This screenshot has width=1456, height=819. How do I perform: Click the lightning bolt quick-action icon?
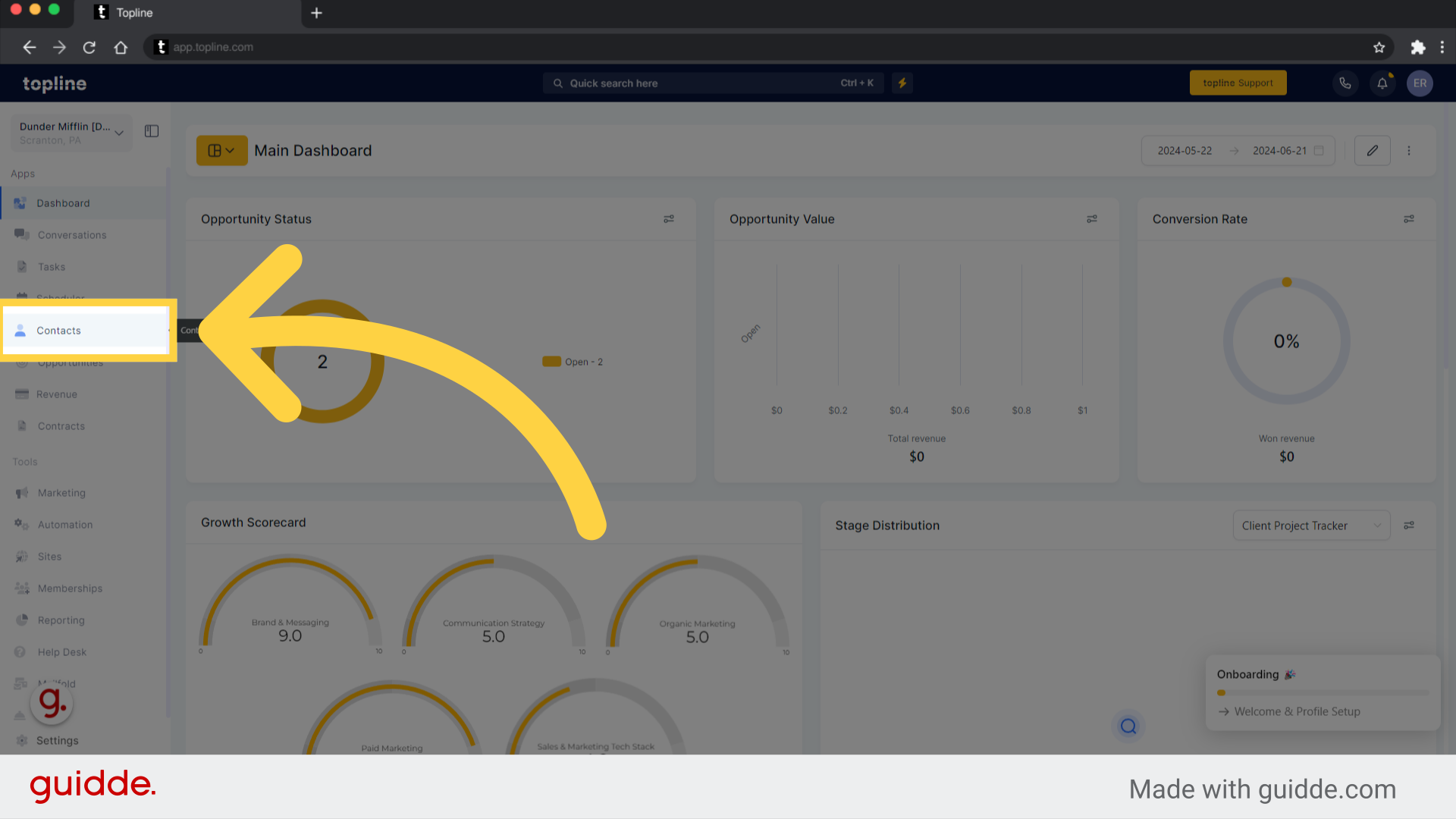tap(902, 82)
